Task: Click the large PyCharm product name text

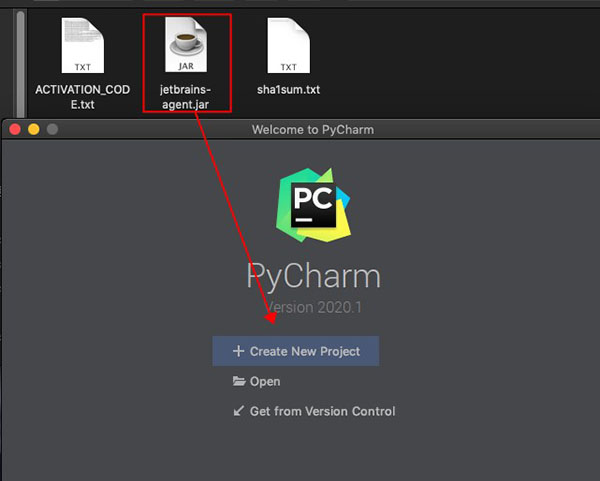Action: [313, 276]
